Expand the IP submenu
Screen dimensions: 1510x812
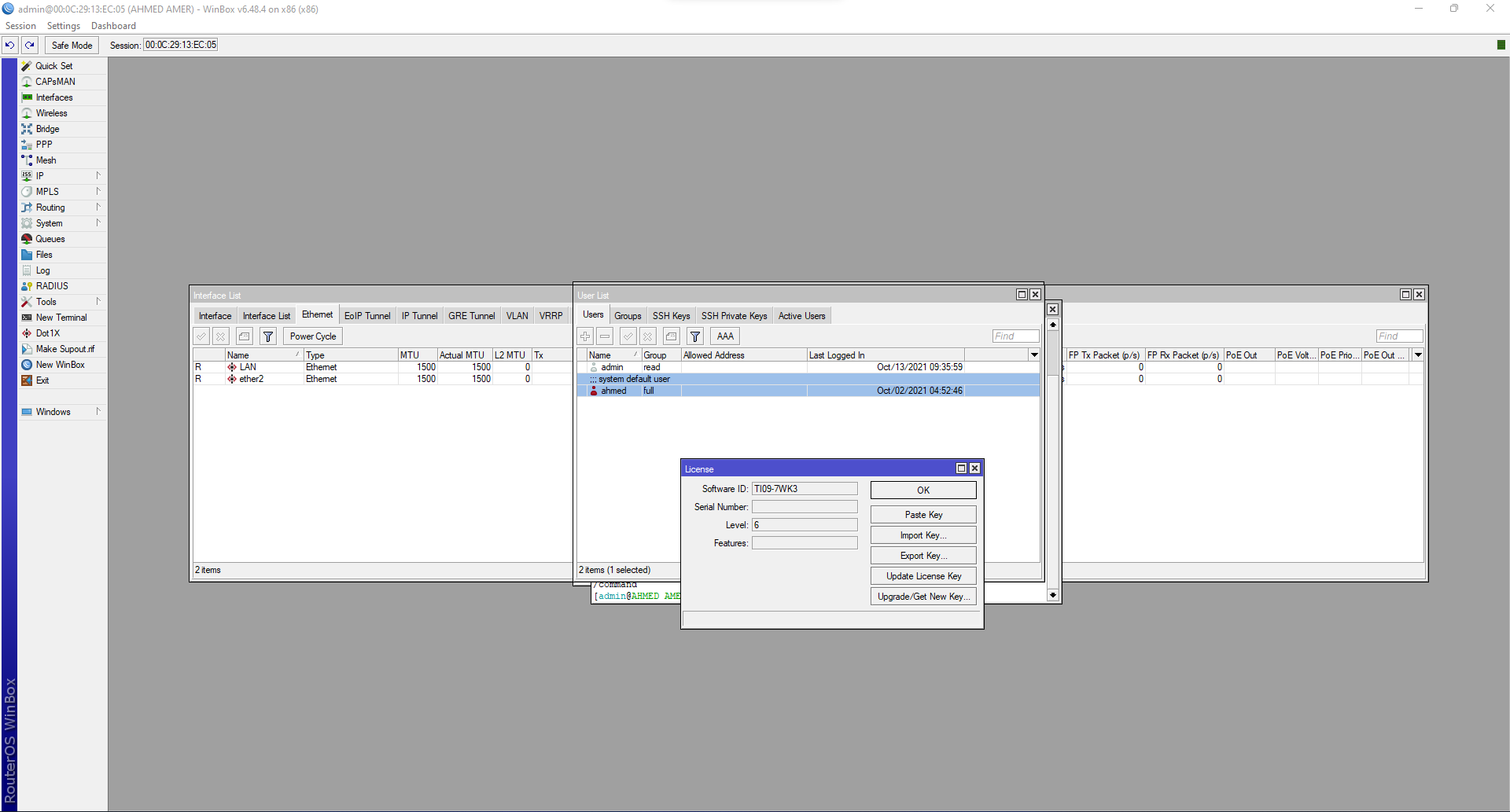40,176
